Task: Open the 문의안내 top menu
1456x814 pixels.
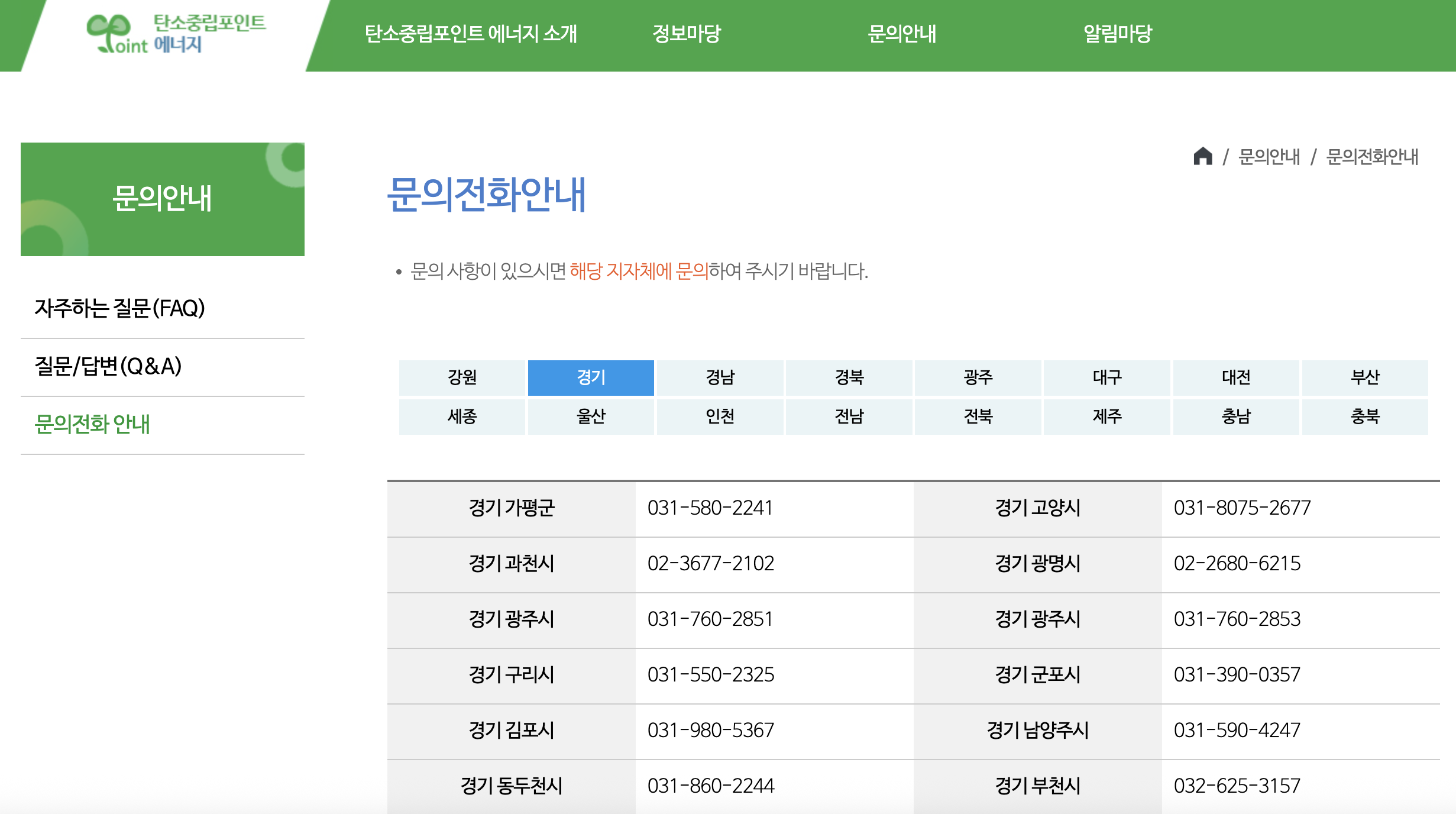Action: (x=901, y=34)
